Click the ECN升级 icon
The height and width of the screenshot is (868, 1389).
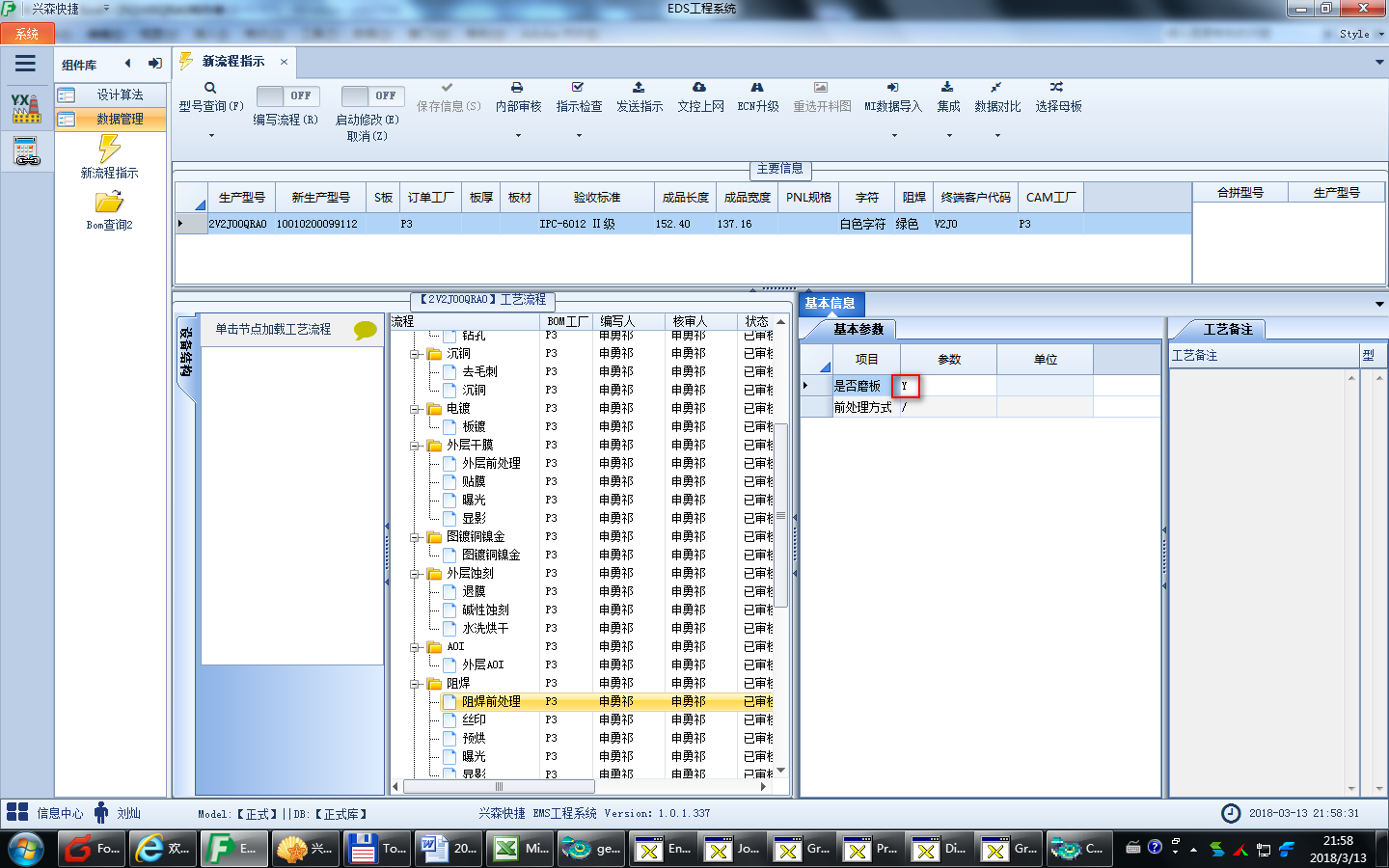point(757,88)
